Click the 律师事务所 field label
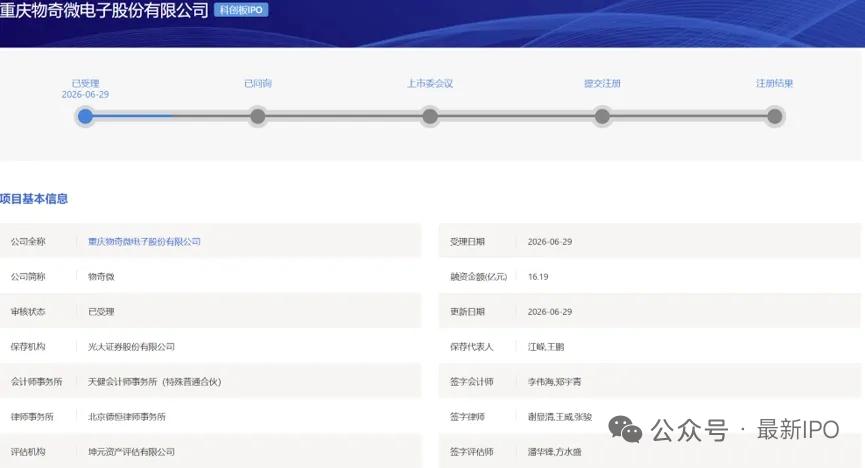865x468 pixels. [32, 417]
